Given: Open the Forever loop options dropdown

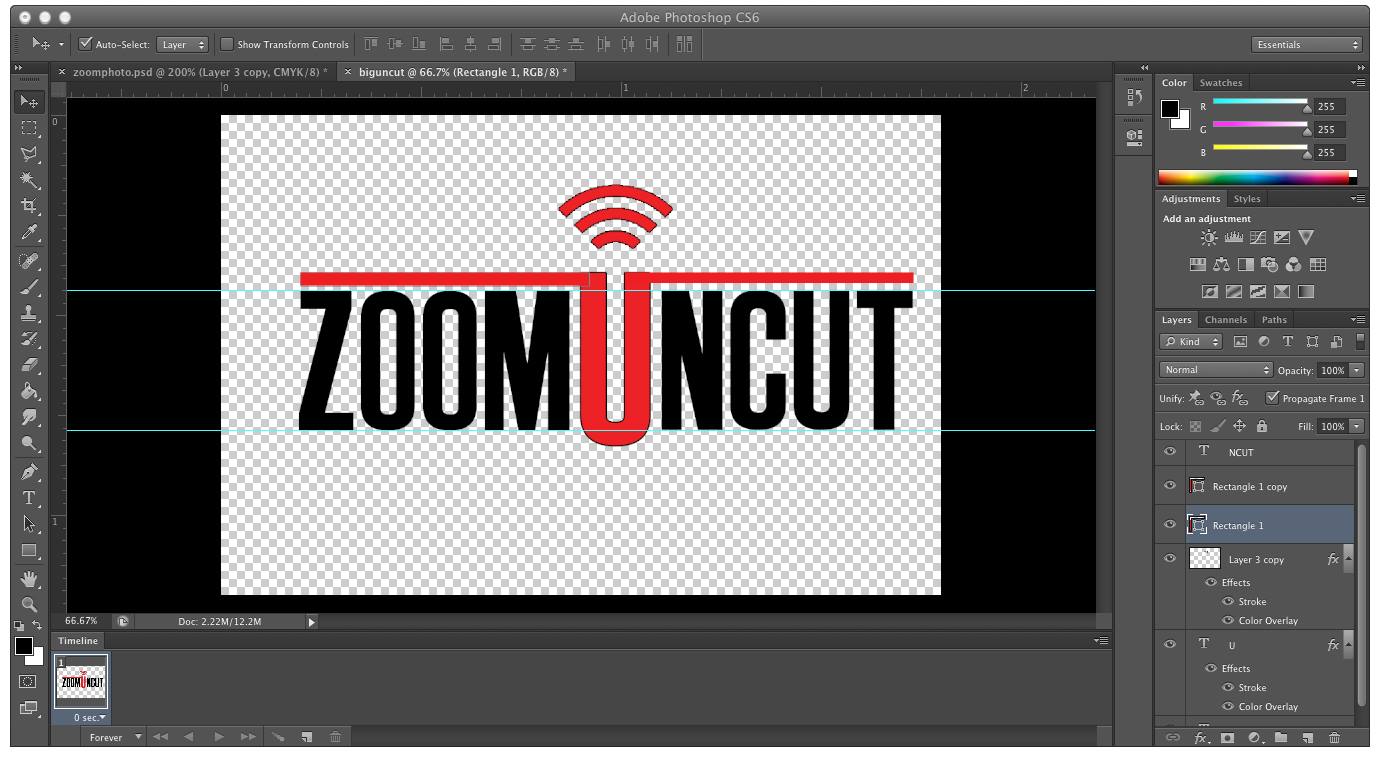Looking at the screenshot, I should (x=114, y=738).
